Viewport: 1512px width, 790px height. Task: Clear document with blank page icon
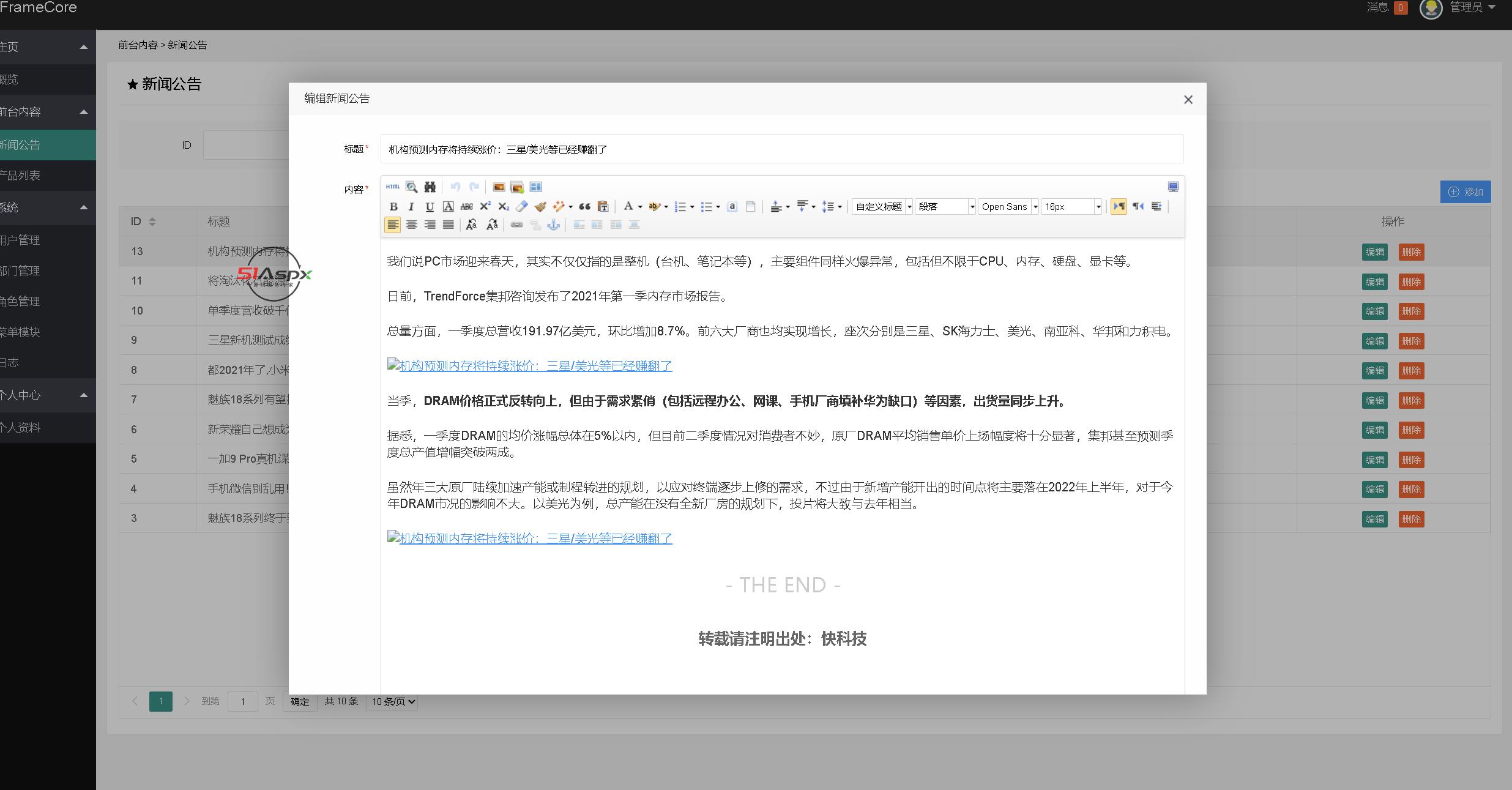coord(750,207)
